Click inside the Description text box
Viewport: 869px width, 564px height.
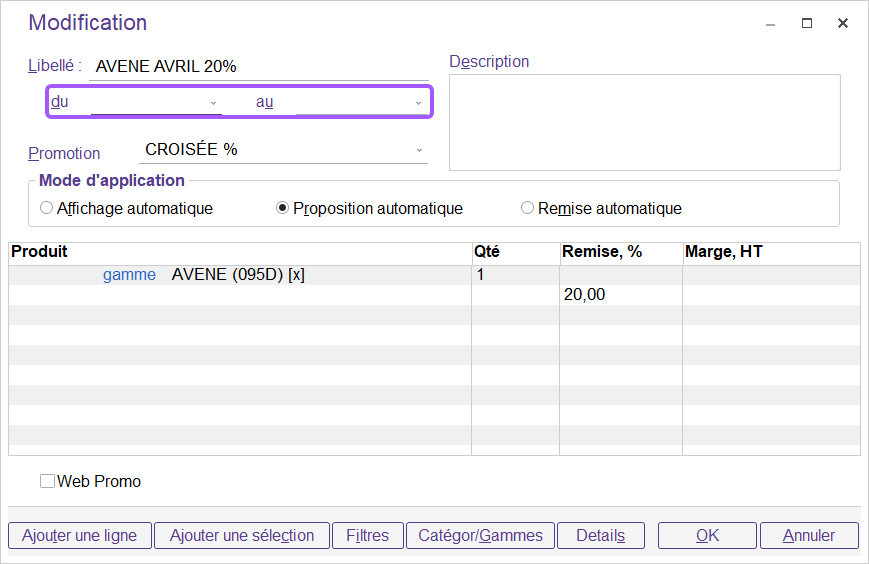click(x=644, y=122)
